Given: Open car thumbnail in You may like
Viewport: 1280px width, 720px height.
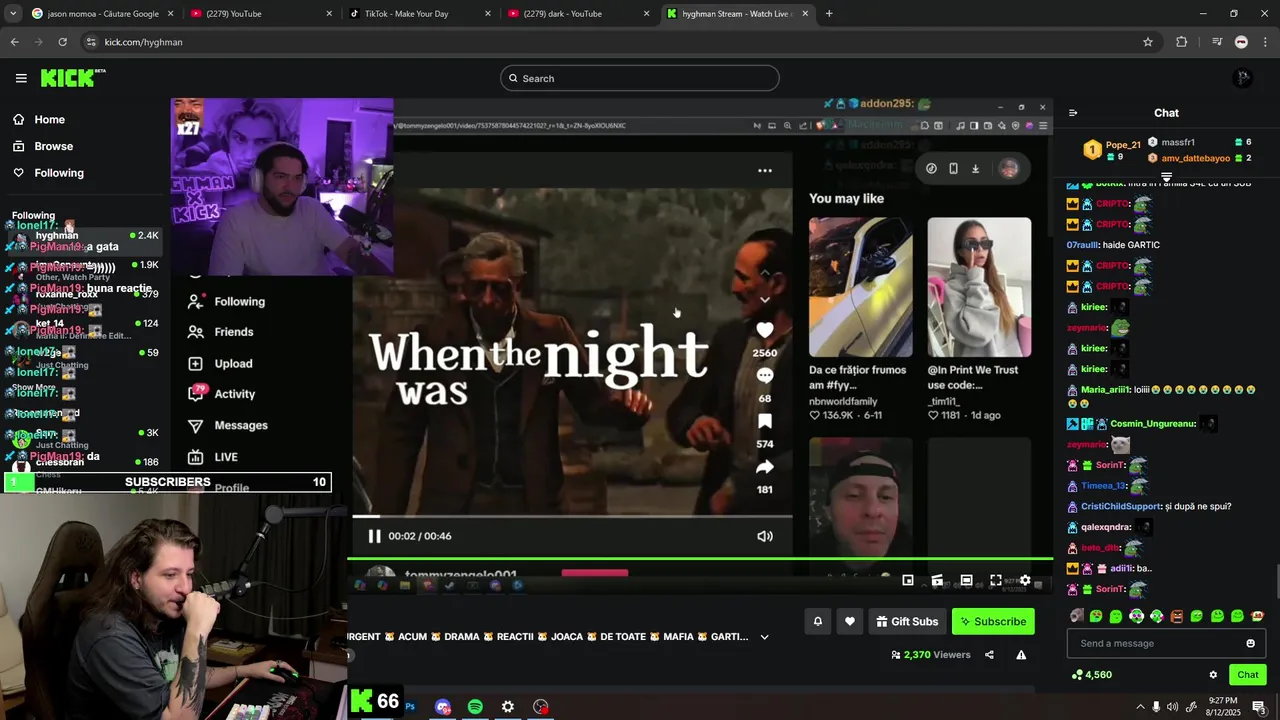Looking at the screenshot, I should (x=860, y=287).
